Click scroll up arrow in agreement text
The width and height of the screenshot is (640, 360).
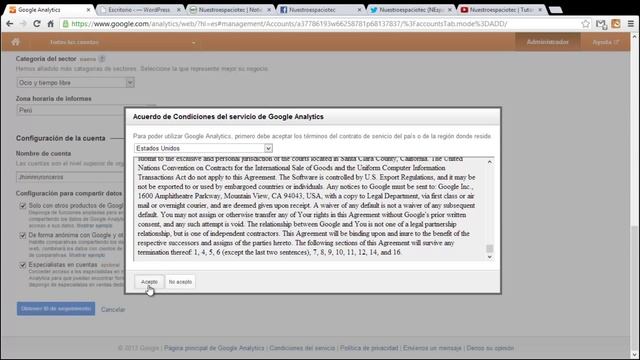[x=489, y=162]
